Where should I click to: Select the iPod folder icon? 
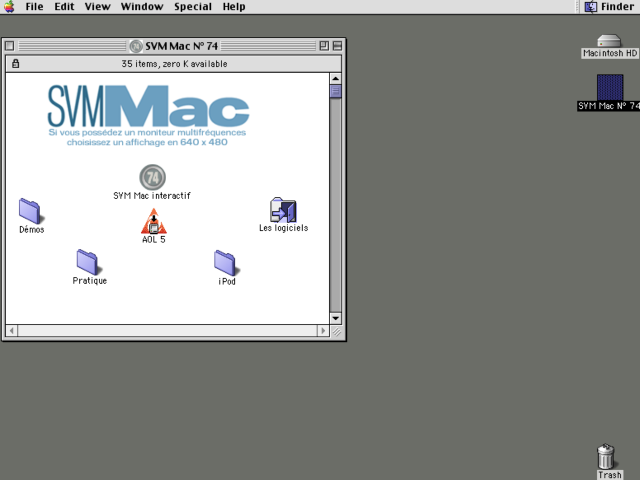[226, 263]
